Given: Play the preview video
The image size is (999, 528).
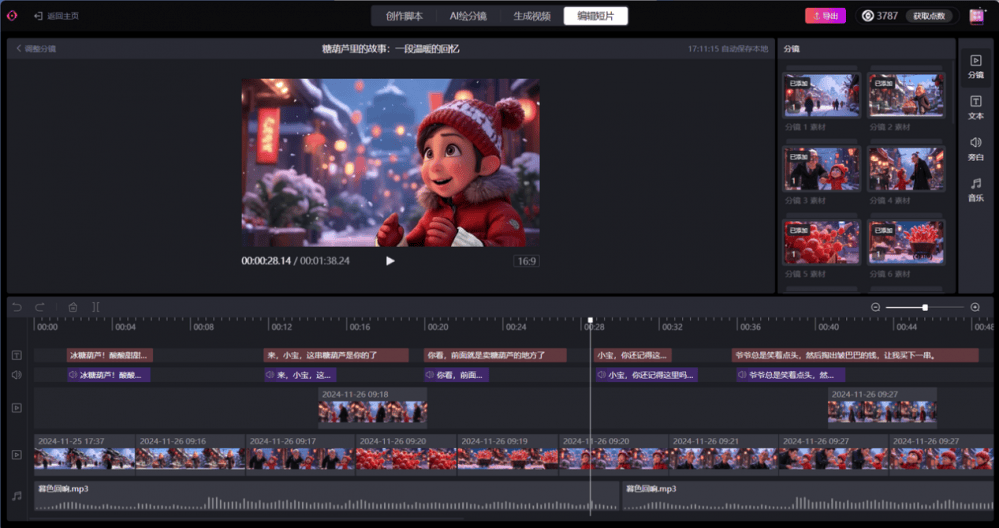Looking at the screenshot, I should 390,260.
